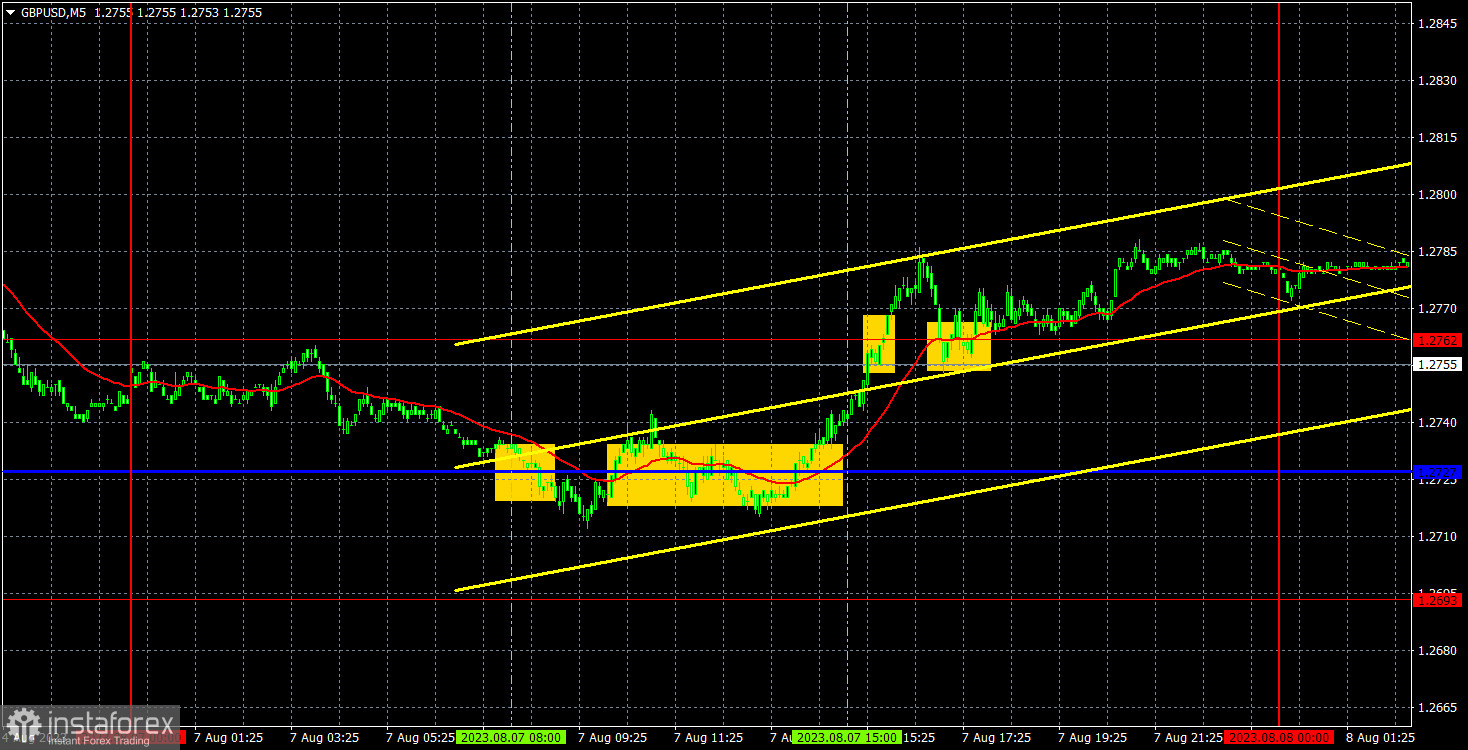
Task: Select the 7 Aug 19:25 time label
Action: point(1092,737)
